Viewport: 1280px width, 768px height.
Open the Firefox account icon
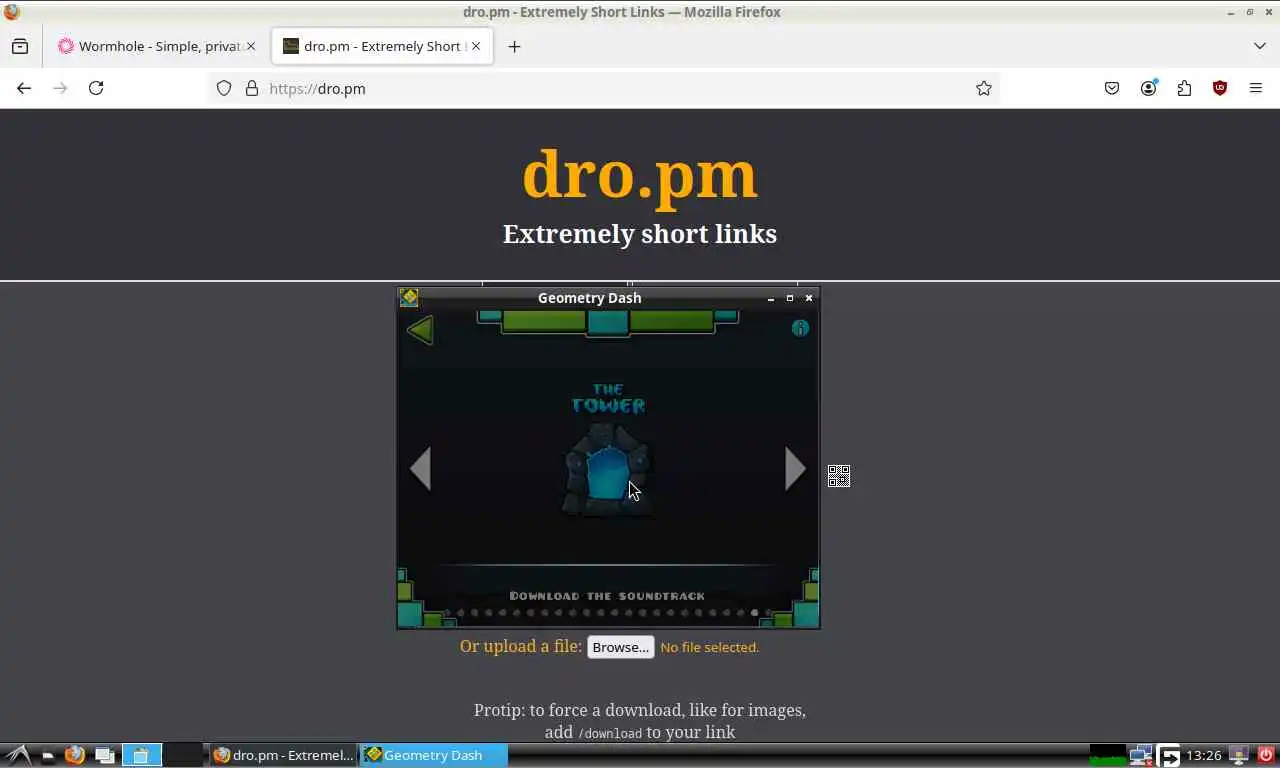click(x=1148, y=88)
